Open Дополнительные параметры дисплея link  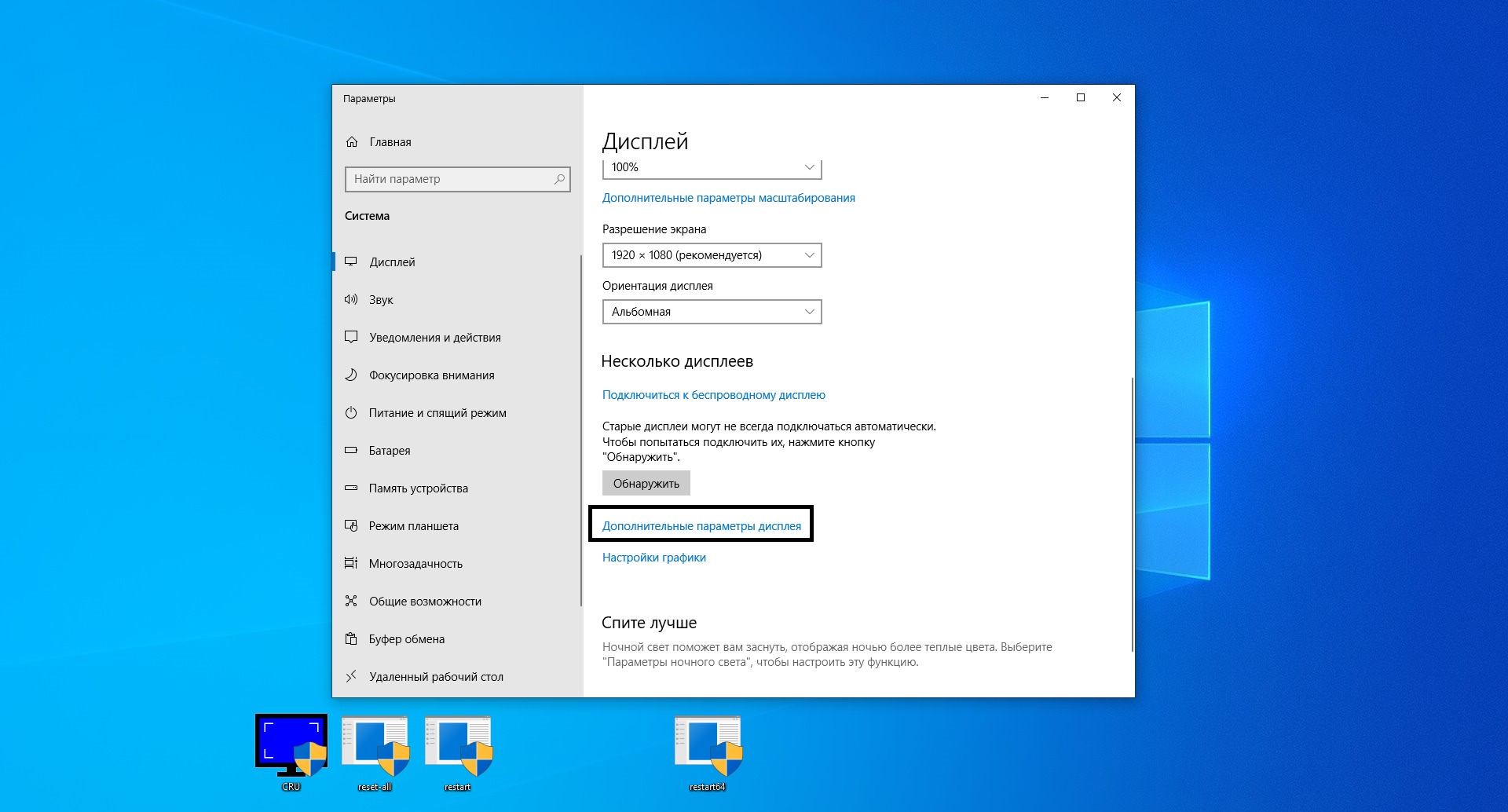click(701, 526)
